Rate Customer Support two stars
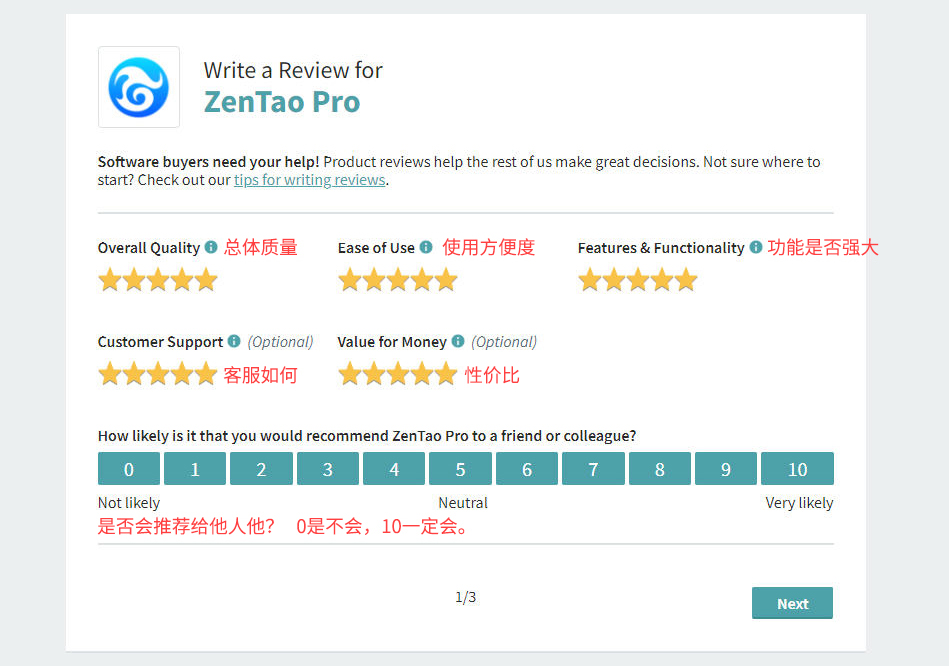Image resolution: width=949 pixels, height=666 pixels. 134,374
